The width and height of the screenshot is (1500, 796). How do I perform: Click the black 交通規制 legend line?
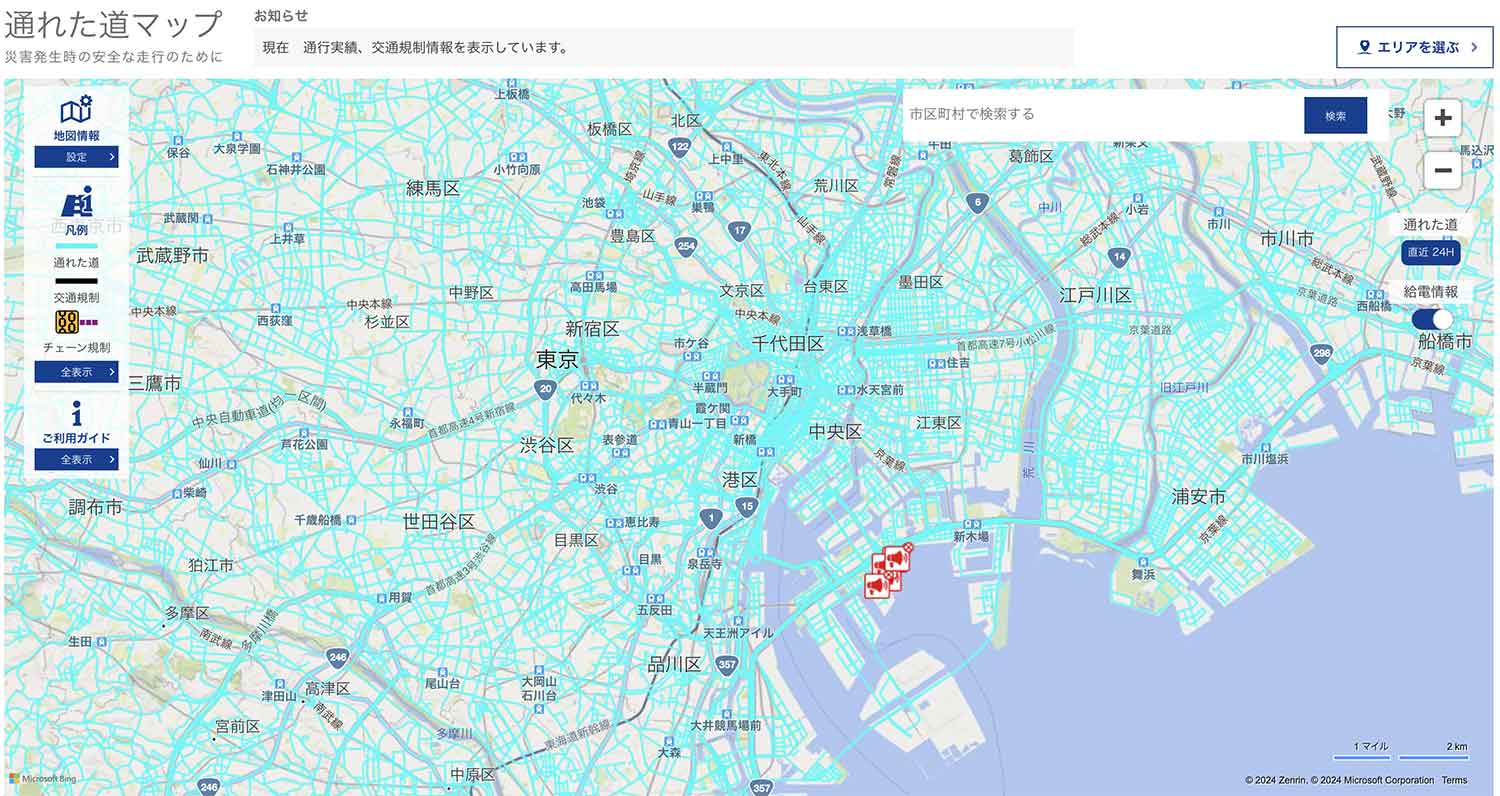(77, 281)
